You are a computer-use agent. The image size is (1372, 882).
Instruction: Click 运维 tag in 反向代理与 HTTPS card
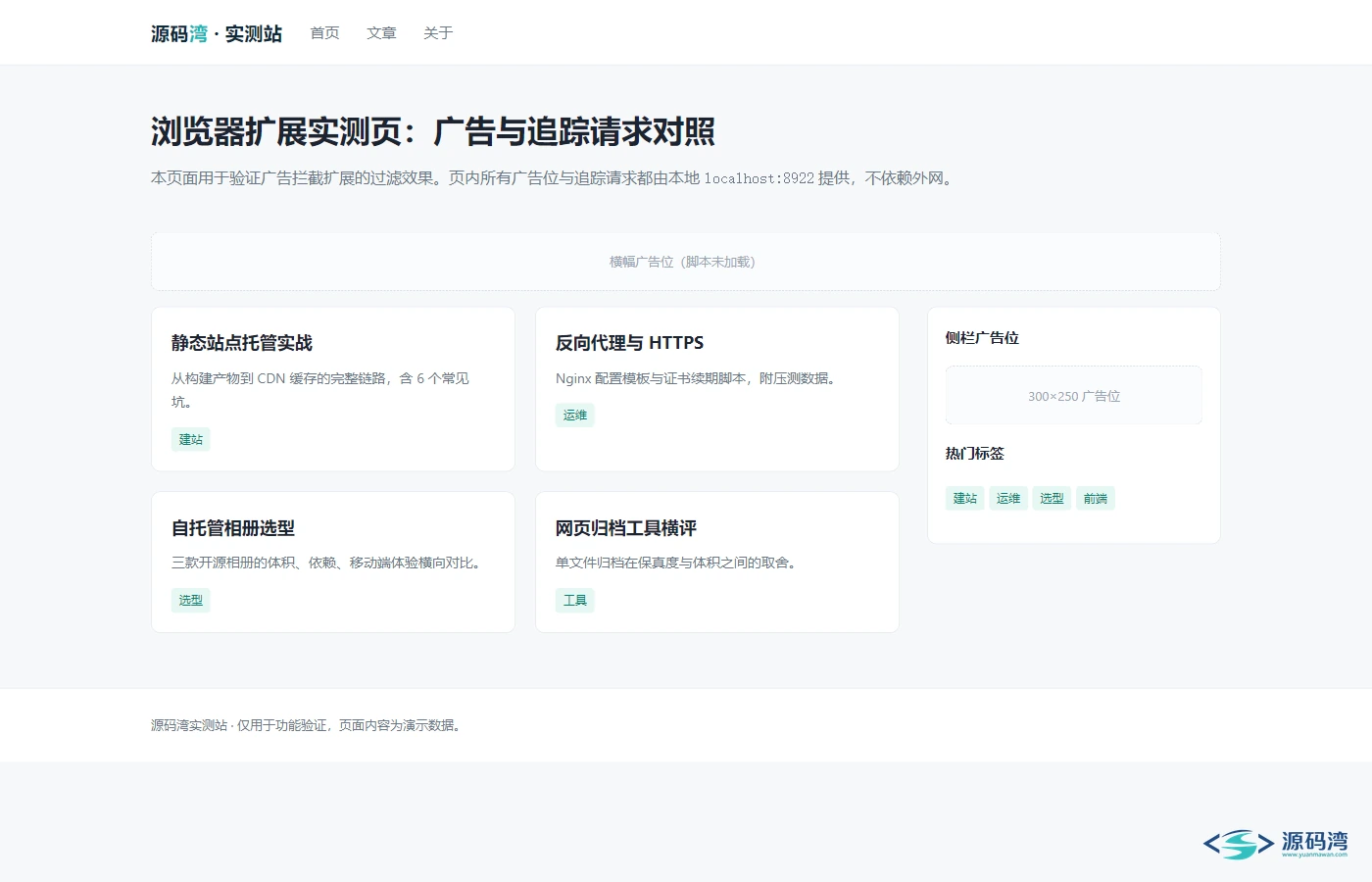[x=575, y=416]
